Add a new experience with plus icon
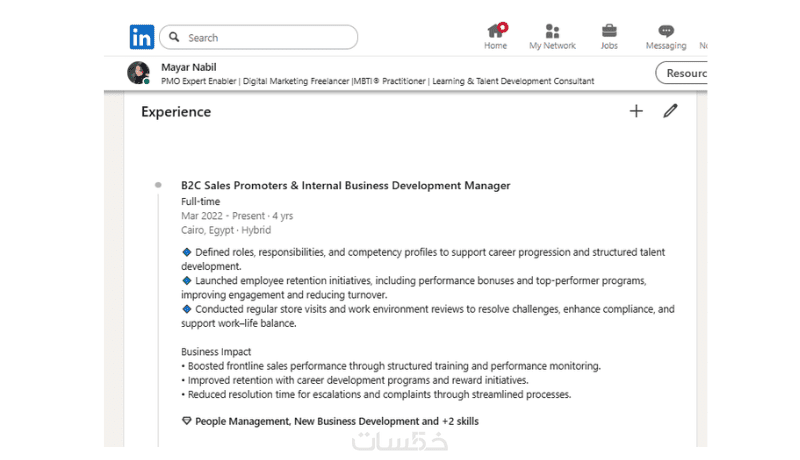 coord(636,111)
